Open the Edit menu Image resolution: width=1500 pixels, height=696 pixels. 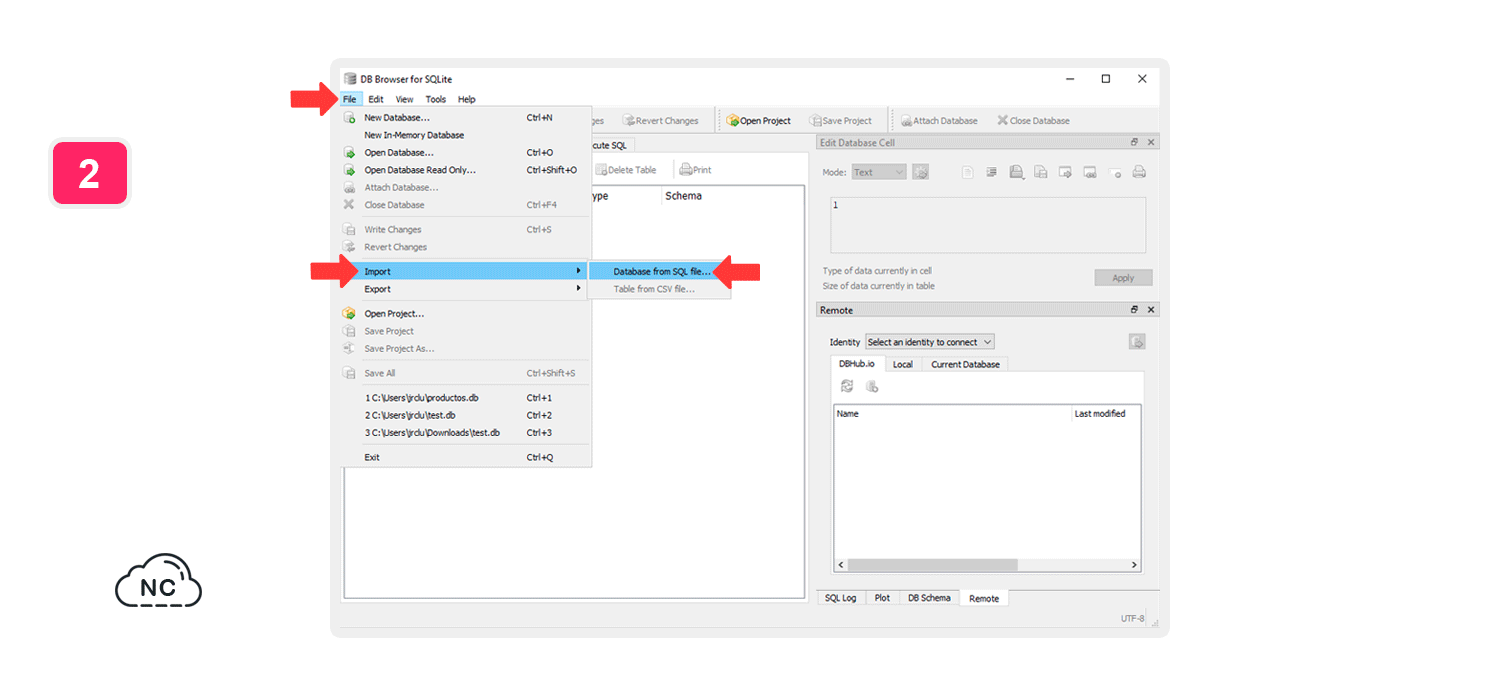(x=376, y=99)
